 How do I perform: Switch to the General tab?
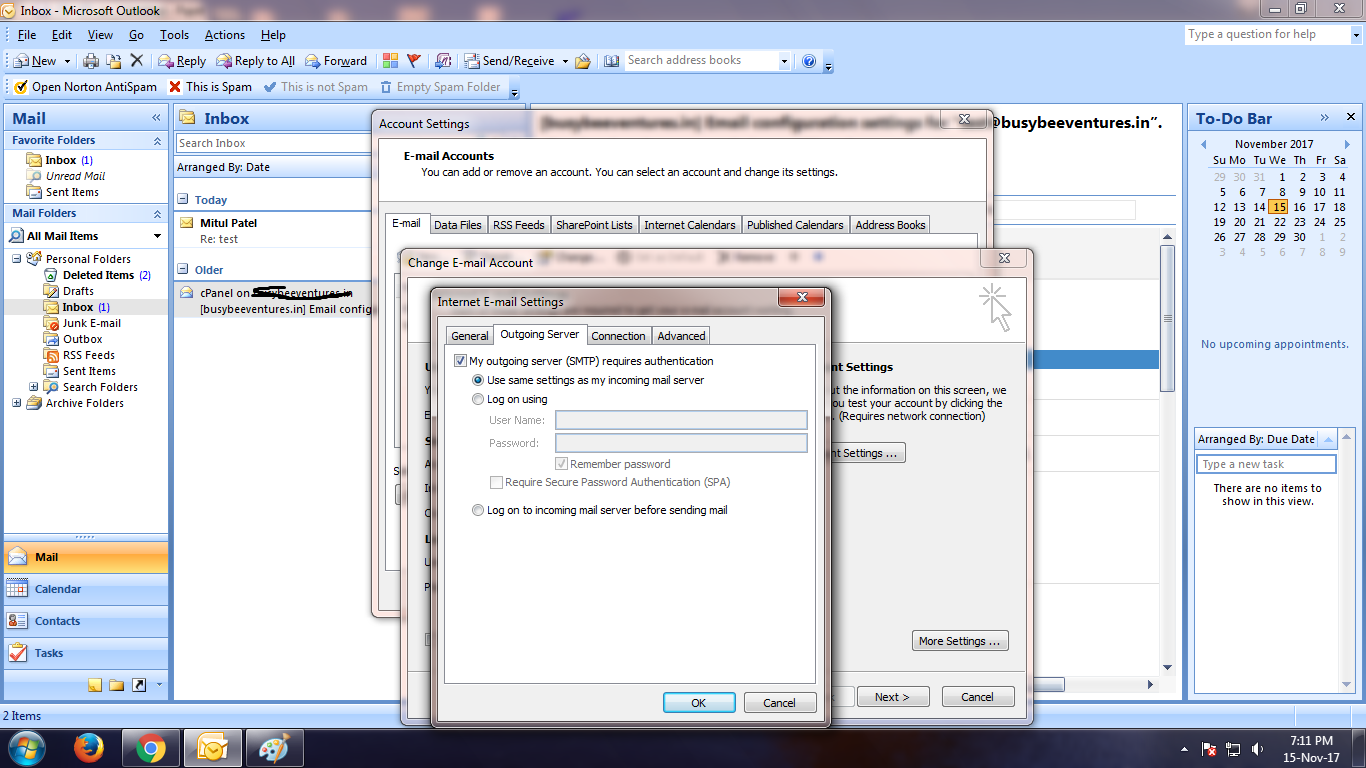469,336
